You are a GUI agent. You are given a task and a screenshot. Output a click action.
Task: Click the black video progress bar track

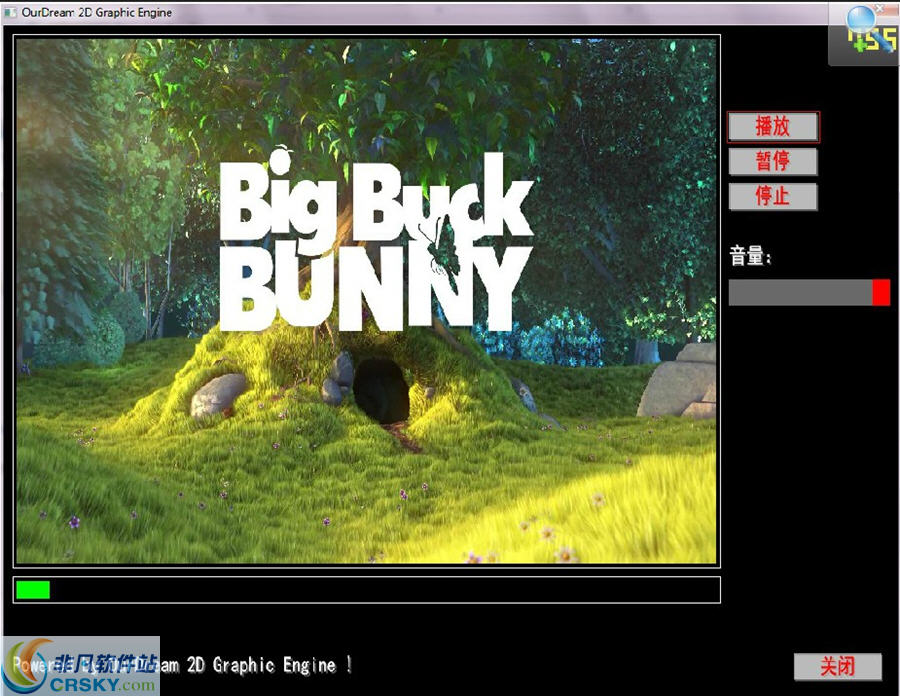click(367, 590)
